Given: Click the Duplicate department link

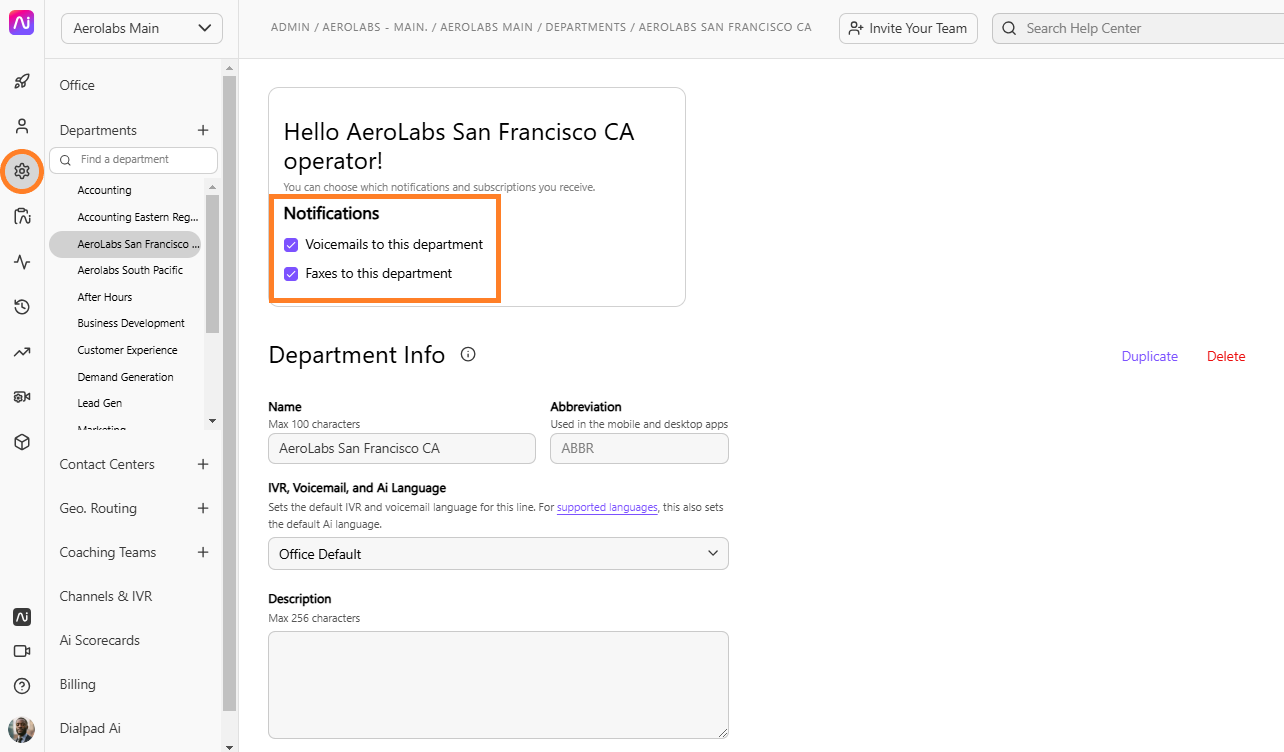Looking at the screenshot, I should [x=1150, y=356].
